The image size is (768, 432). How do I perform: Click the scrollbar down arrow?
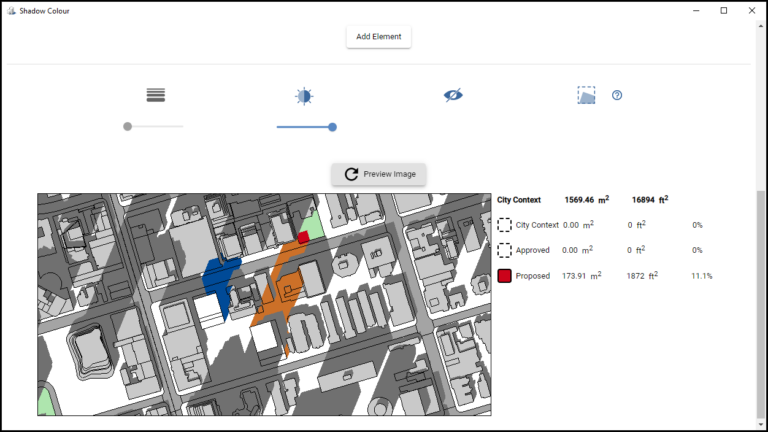(761, 425)
